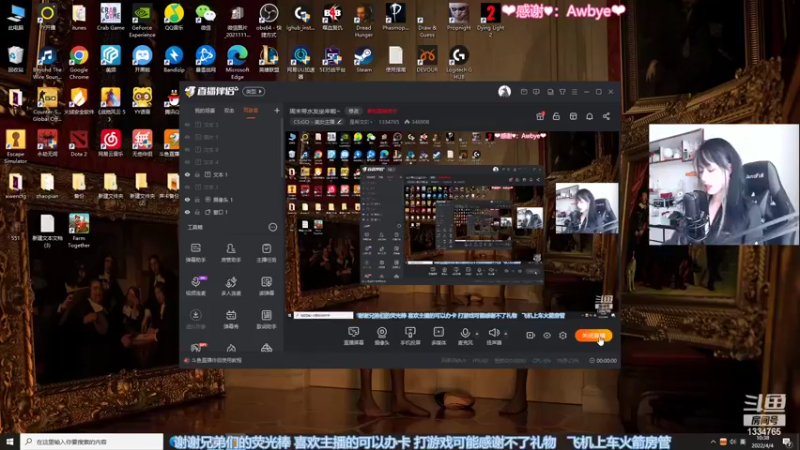Open the Microsoft Edge desktop shortcut
This screenshot has width=800, height=450.
[237, 62]
